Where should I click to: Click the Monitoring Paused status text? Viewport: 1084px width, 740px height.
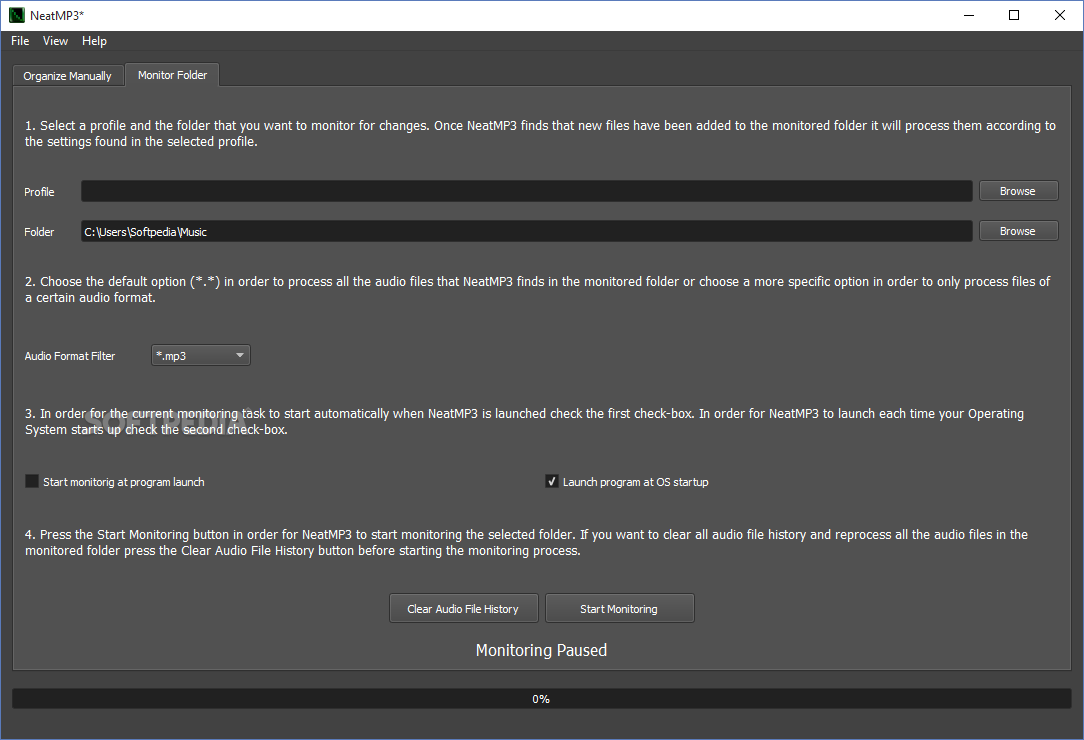(x=541, y=650)
